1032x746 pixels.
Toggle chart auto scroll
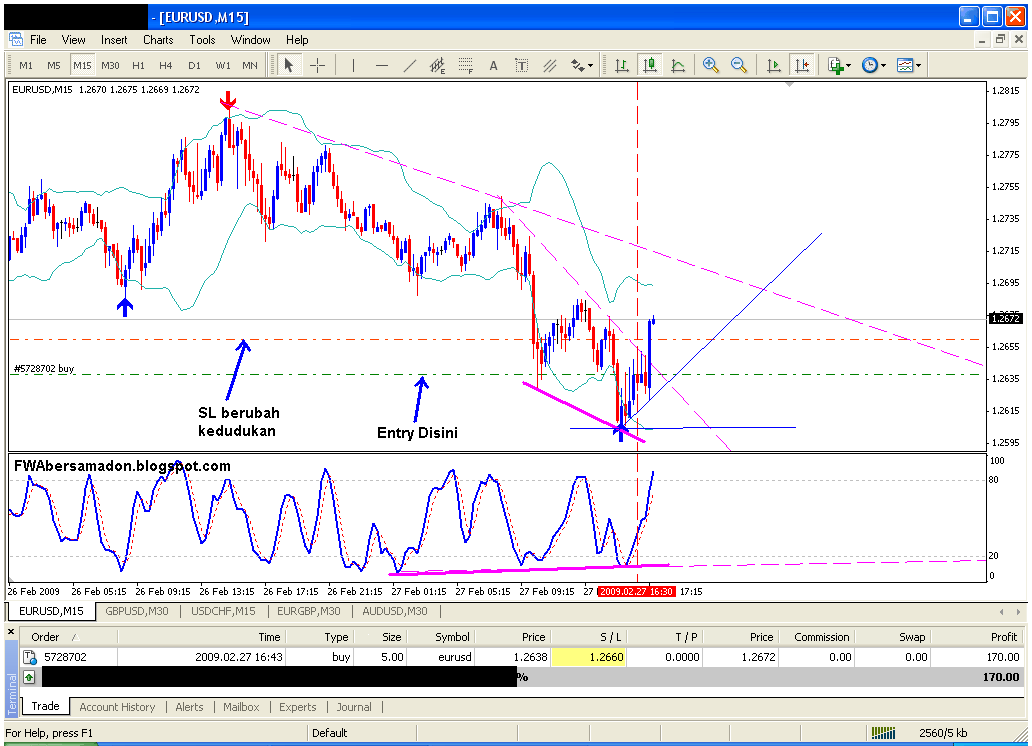(x=774, y=65)
